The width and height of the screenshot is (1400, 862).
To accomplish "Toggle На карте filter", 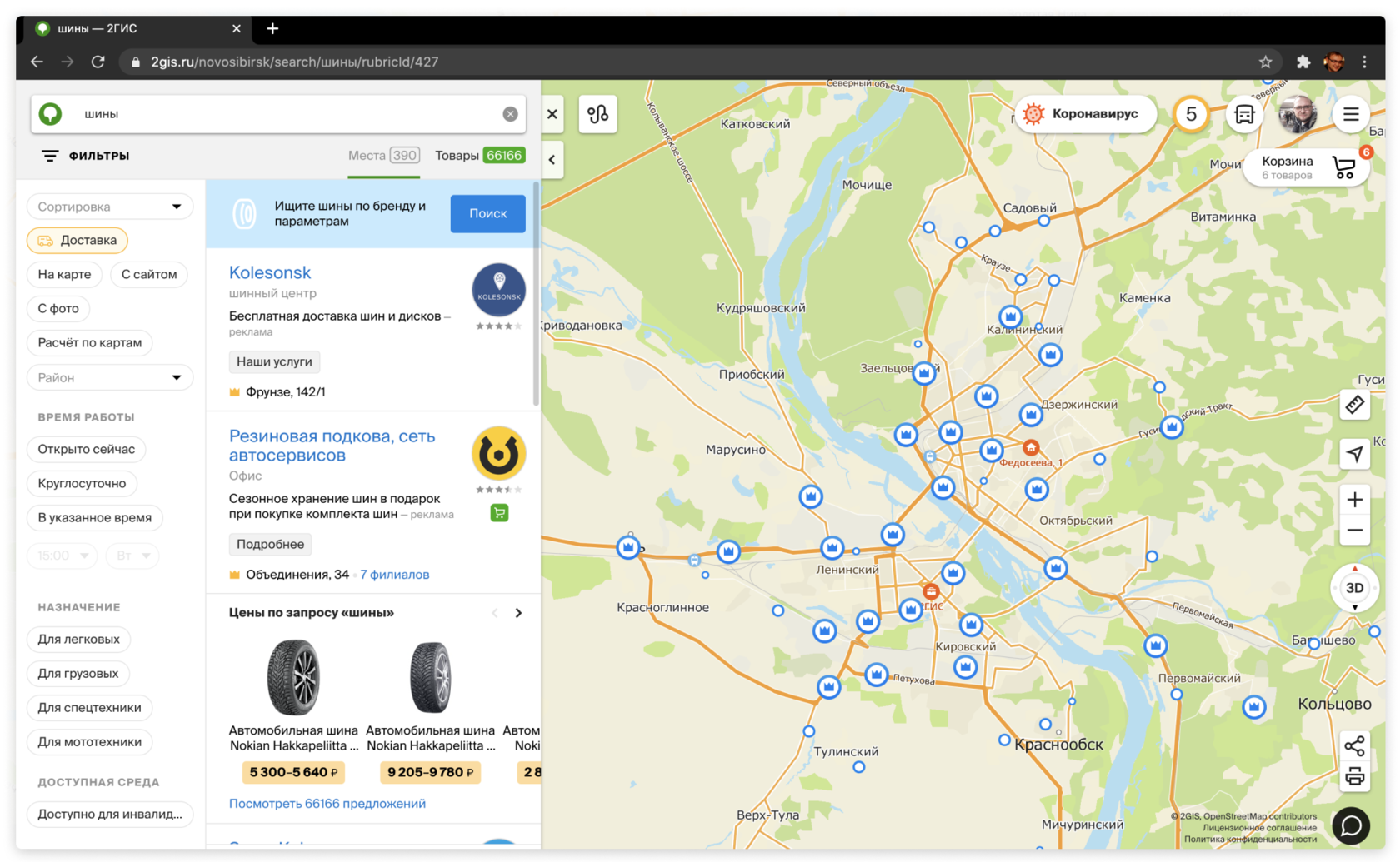I will point(64,275).
